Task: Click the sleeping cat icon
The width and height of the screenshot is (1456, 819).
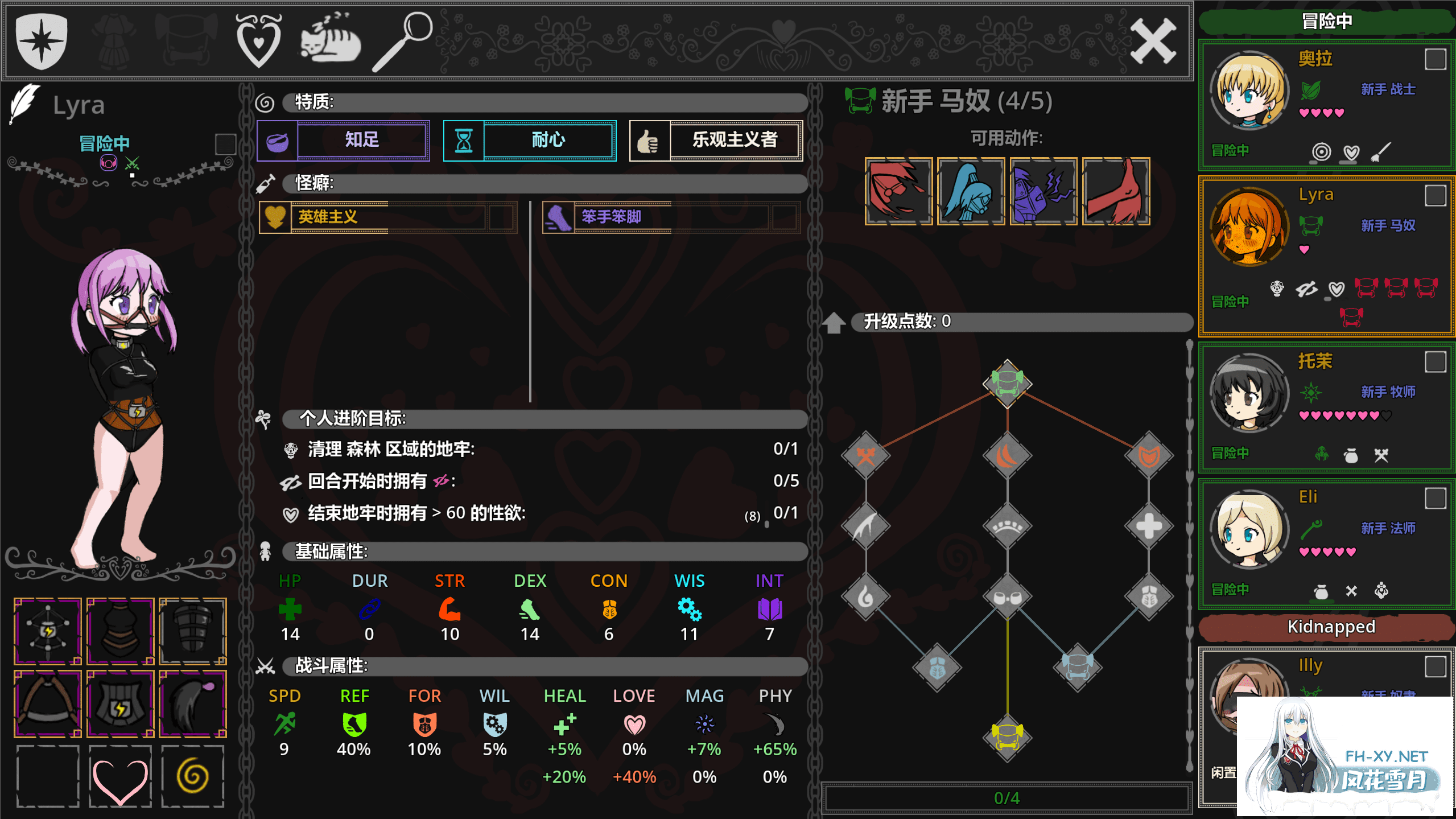Action: coord(330,38)
